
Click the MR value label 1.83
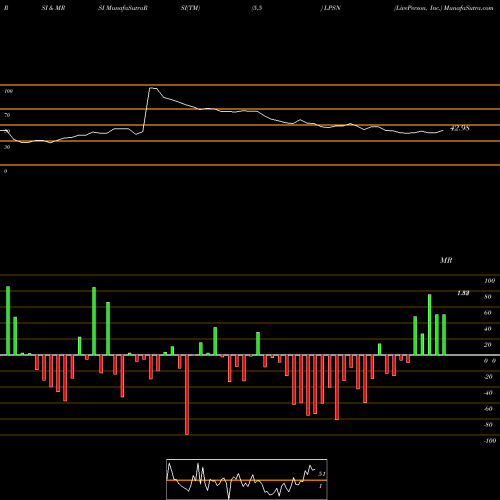pos(463,293)
